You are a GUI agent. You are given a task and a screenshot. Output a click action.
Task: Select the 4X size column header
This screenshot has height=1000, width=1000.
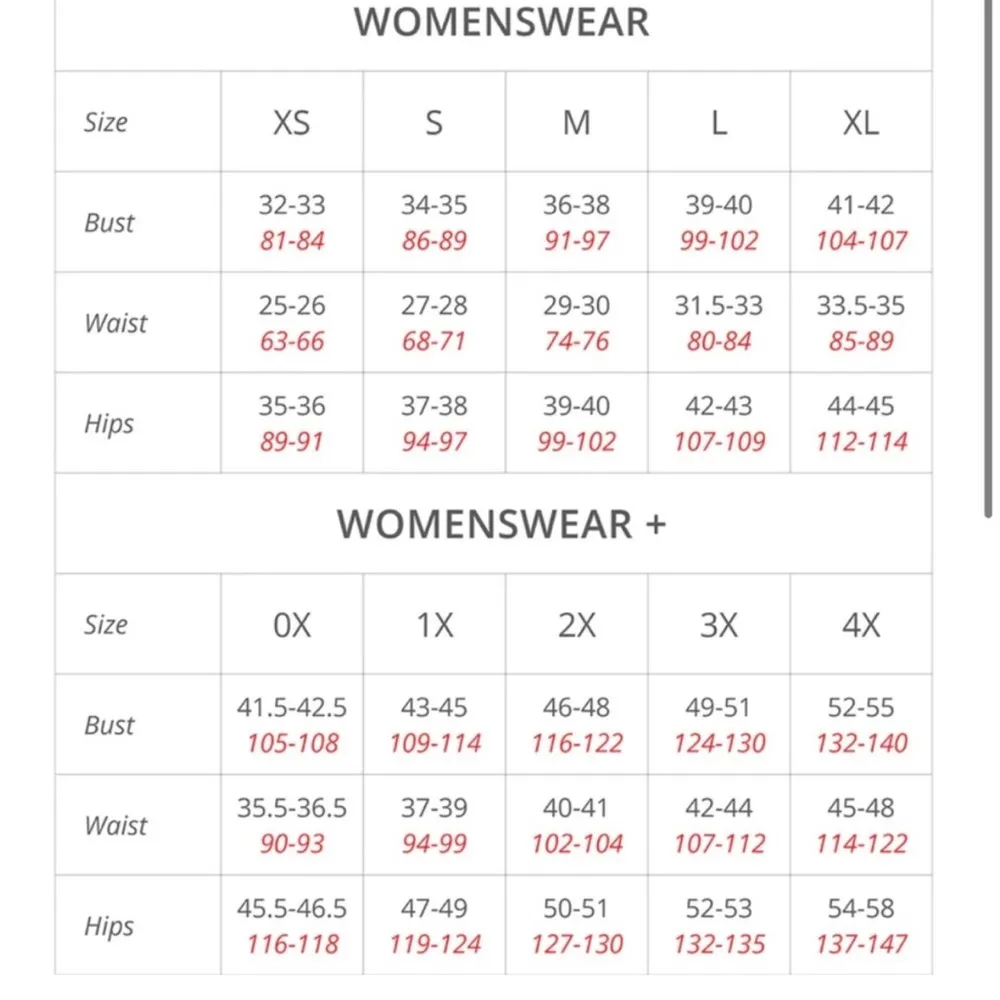(x=860, y=625)
